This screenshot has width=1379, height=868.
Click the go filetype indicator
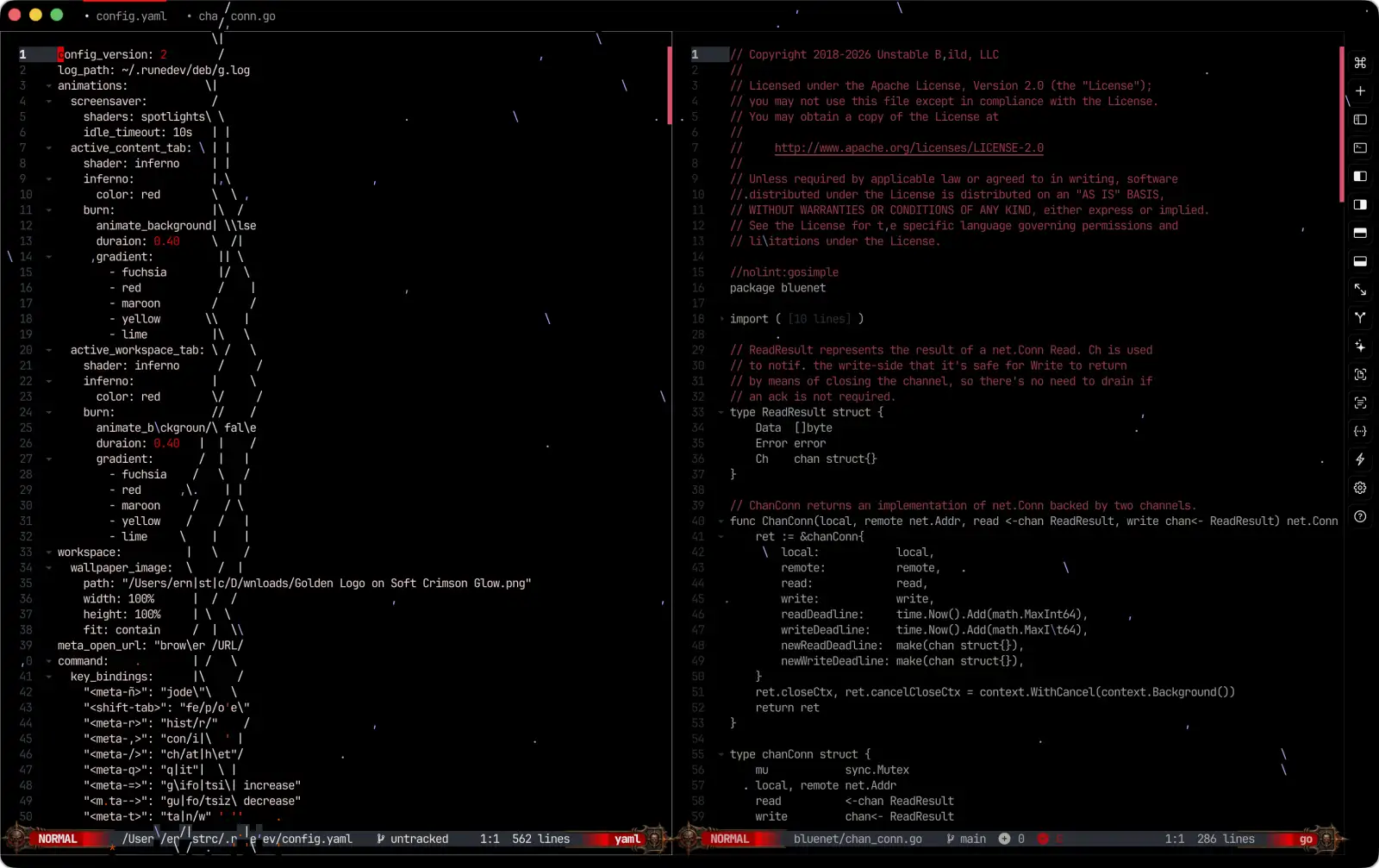tap(1306, 839)
